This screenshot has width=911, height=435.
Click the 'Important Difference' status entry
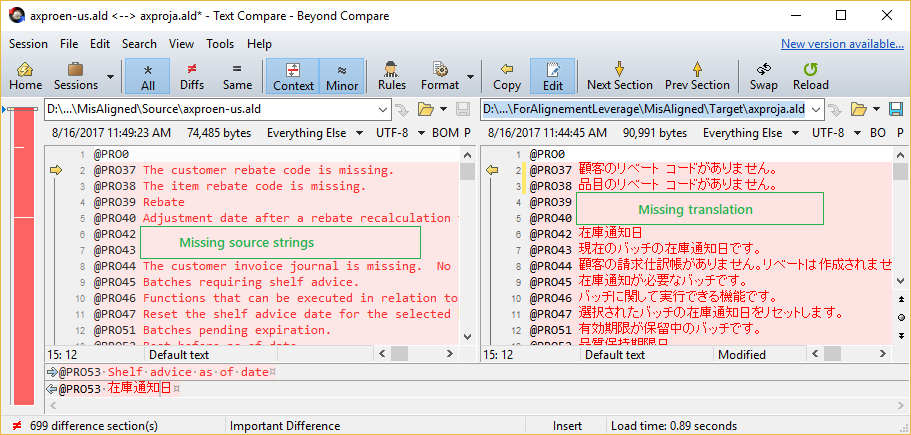tap(285, 426)
